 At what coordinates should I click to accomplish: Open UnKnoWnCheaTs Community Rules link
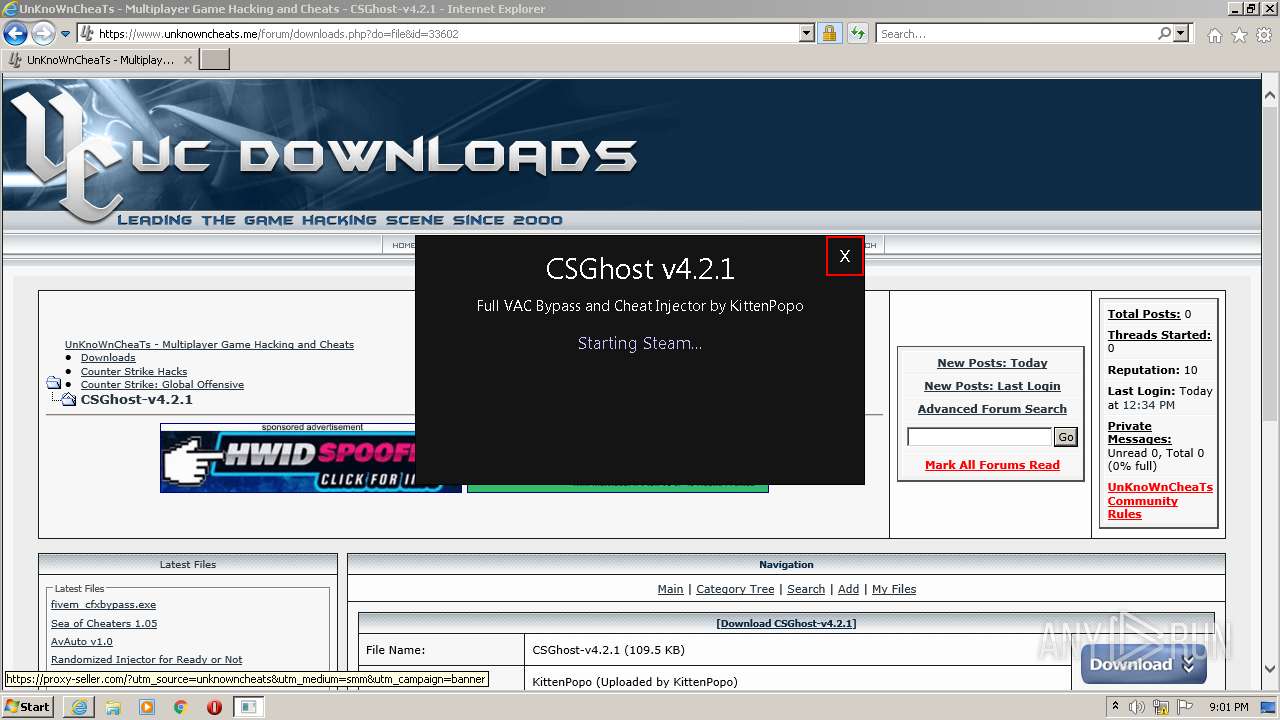(x=1160, y=501)
